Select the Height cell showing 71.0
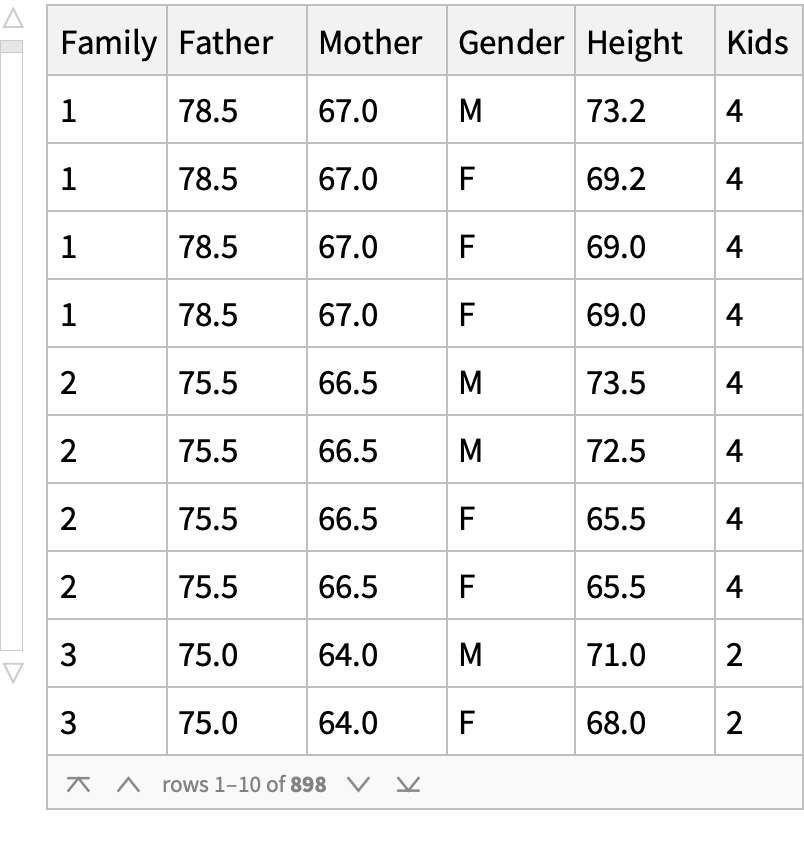The width and height of the screenshot is (804, 852). tap(617, 655)
